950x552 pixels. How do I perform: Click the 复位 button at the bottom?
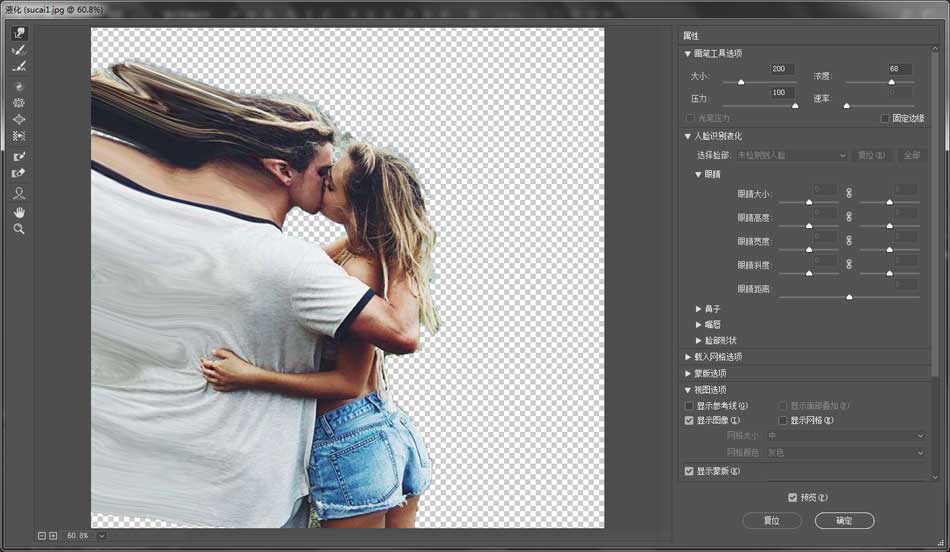[x=773, y=520]
